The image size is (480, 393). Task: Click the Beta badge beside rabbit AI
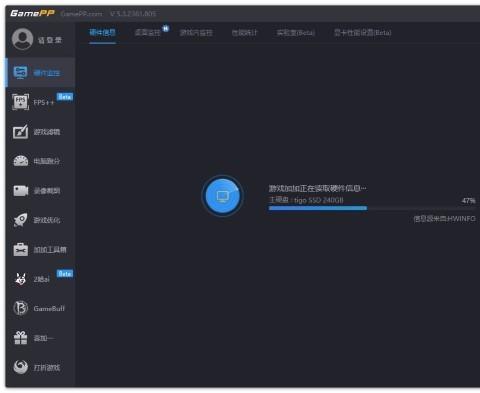65,274
